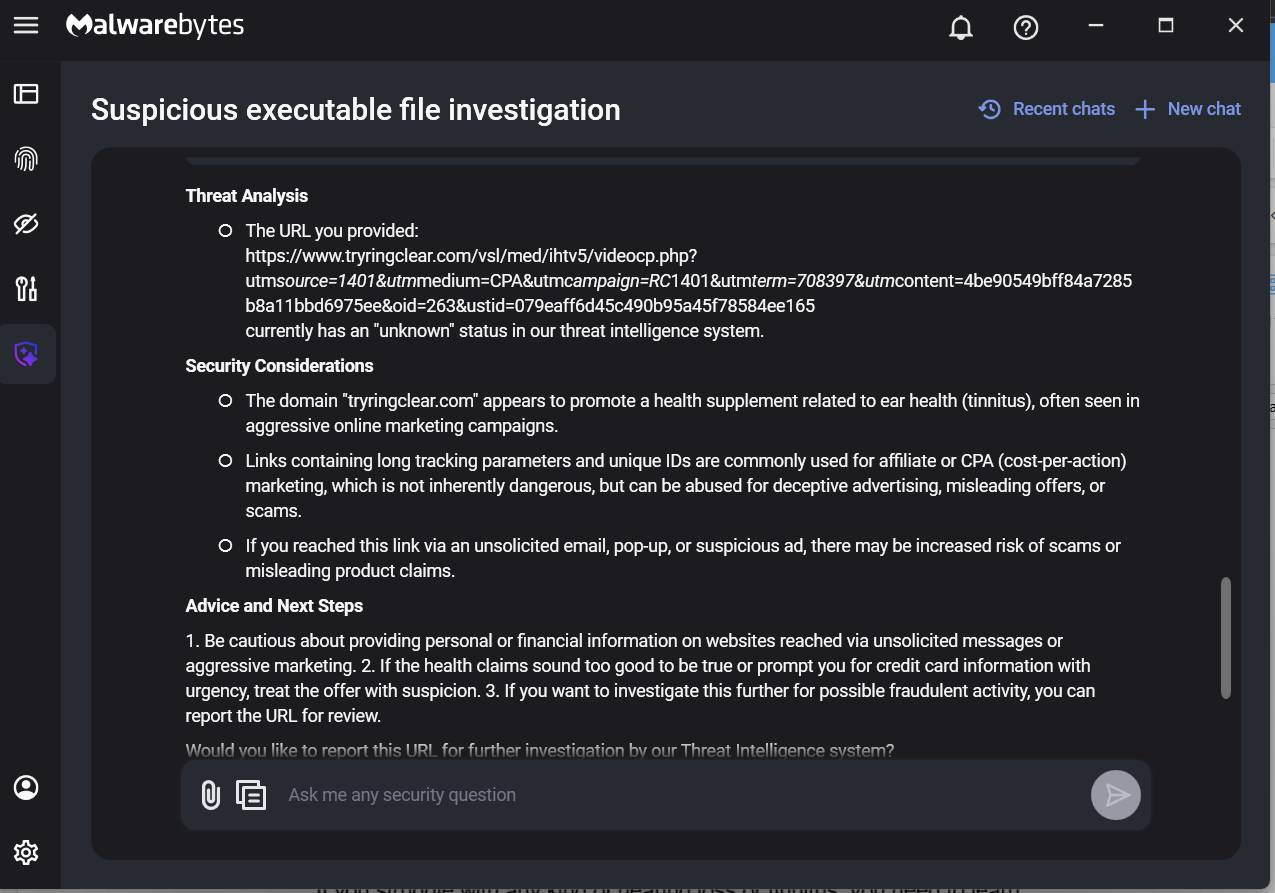Click the bullet about unsolicited email or pop-up
Viewport: 1275px width, 893px height.
click(x=683, y=558)
